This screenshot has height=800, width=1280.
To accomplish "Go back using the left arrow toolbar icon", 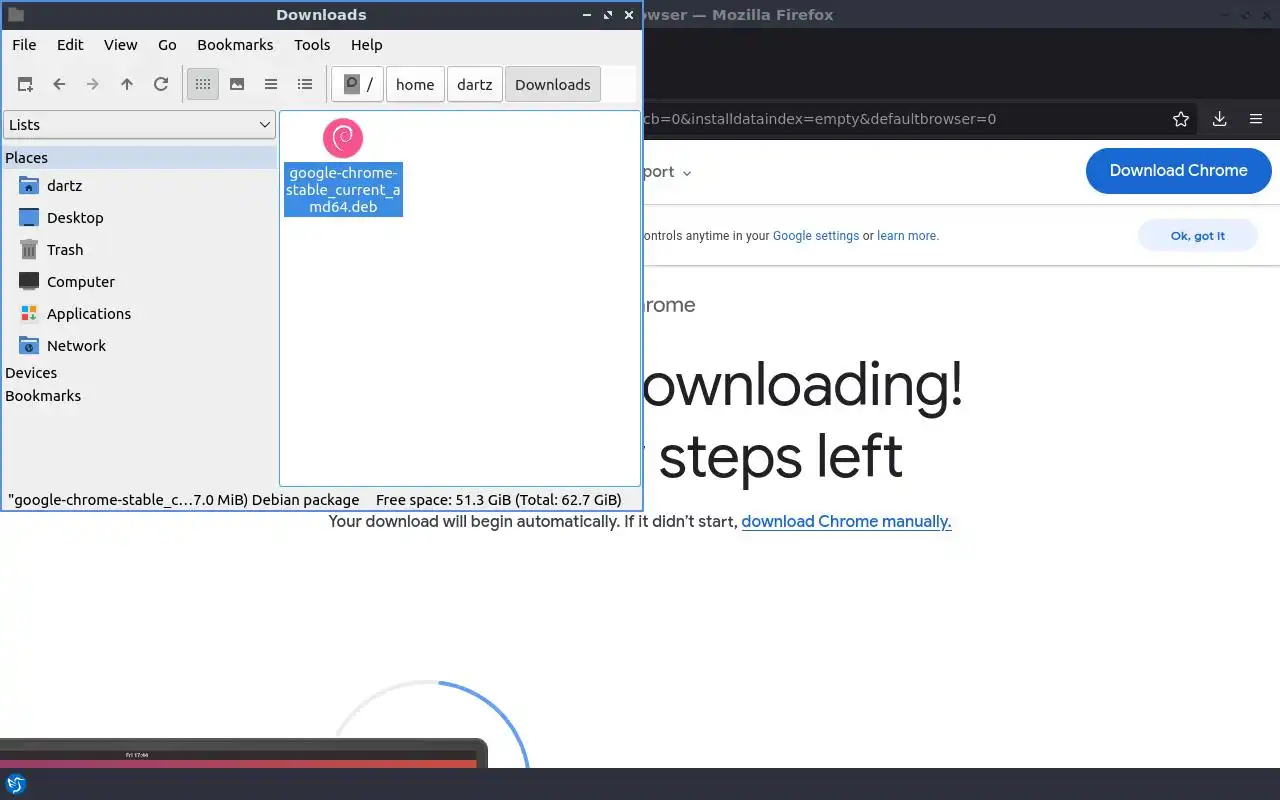I will [59, 85].
